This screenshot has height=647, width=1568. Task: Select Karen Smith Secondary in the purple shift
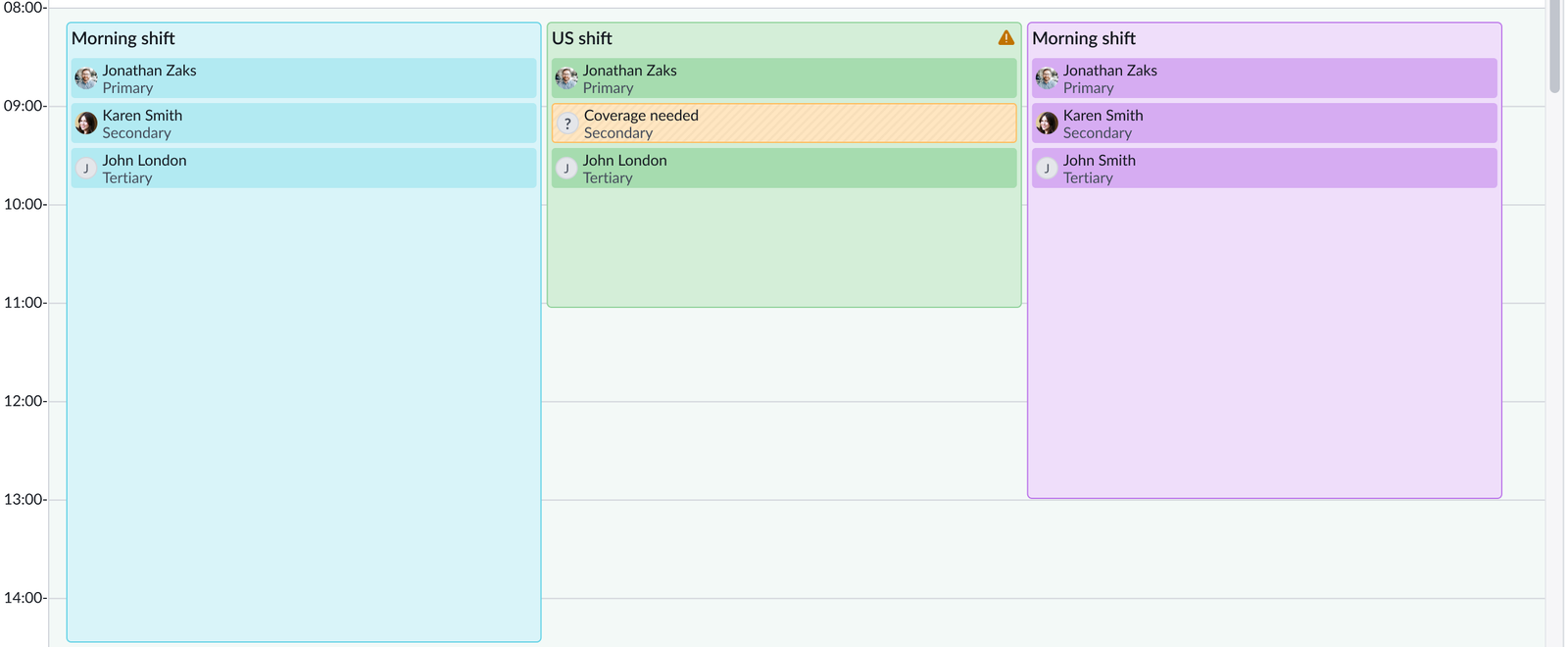(x=1264, y=124)
